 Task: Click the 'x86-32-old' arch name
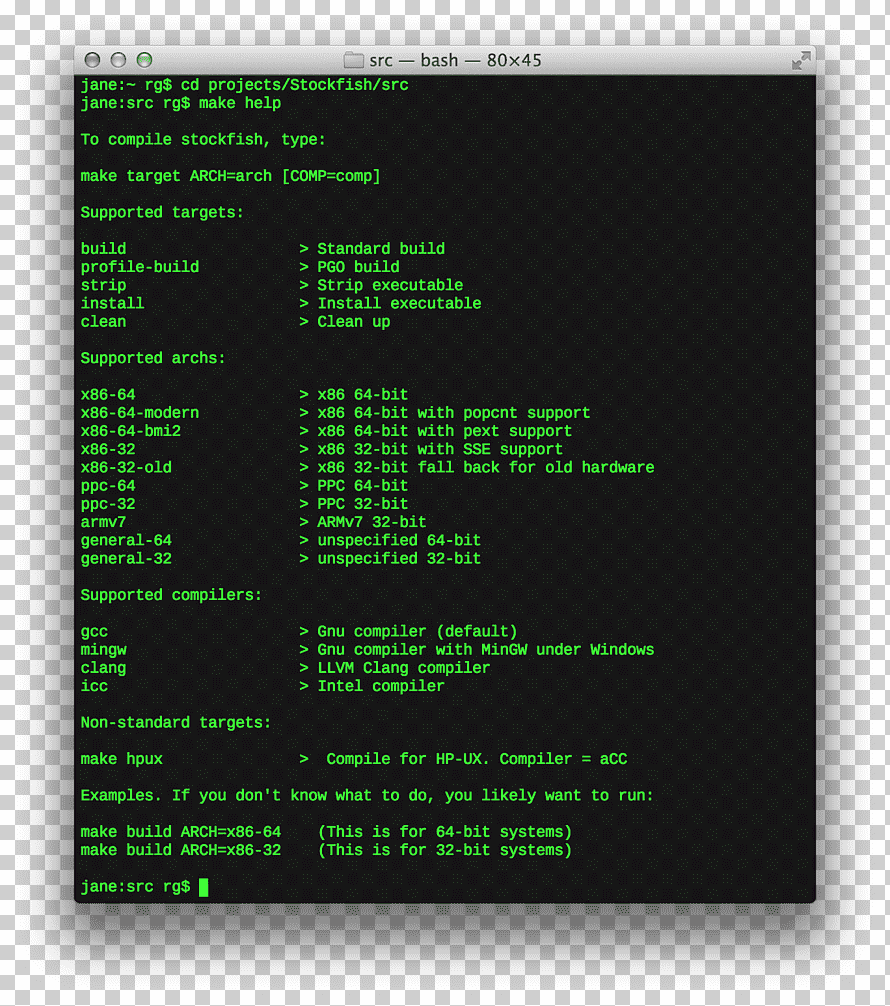pos(126,468)
